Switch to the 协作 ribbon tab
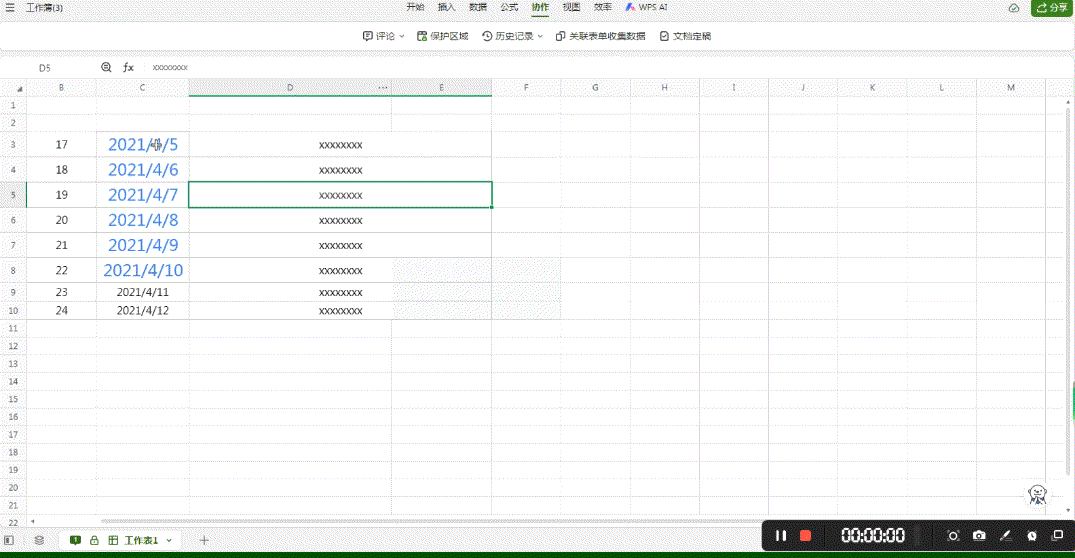Screen dimensions: 1075x558 [540, 7]
